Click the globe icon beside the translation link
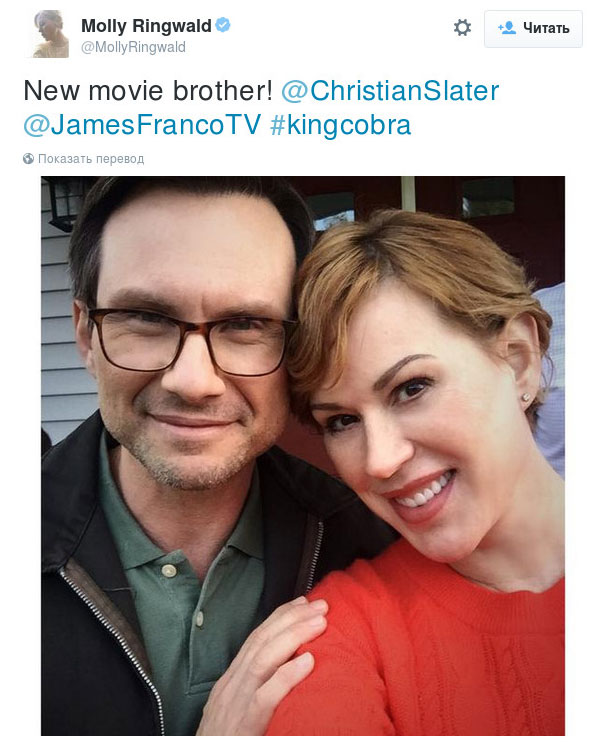Screen dimensions: 609x753 [x=28, y=158]
